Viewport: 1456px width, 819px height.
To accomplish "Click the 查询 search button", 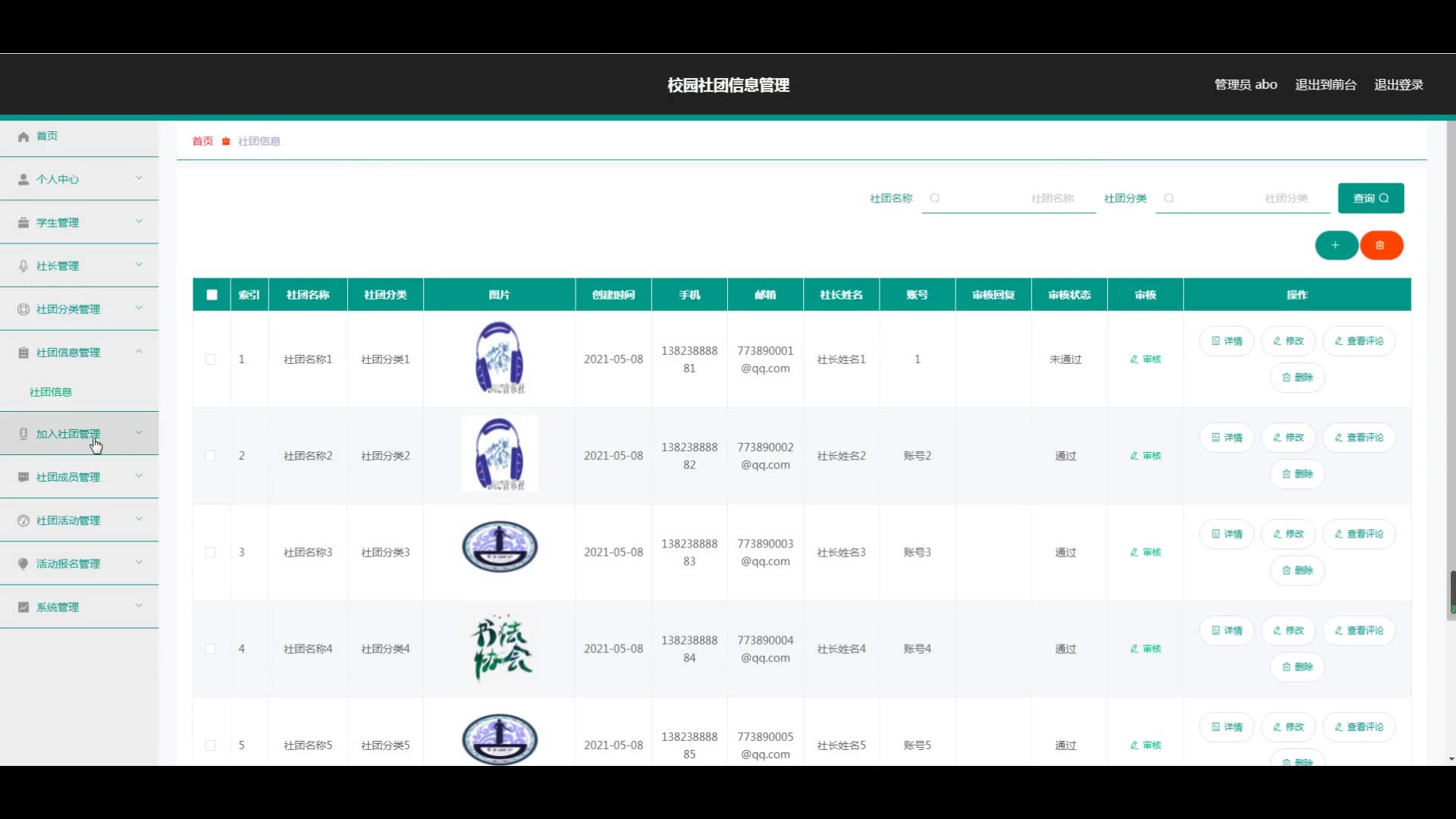I will (x=1370, y=198).
